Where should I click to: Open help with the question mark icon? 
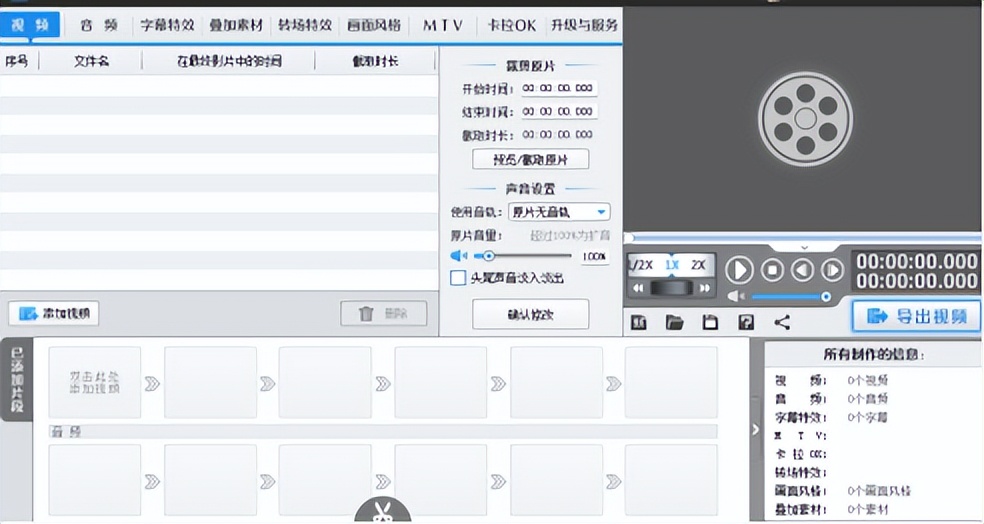746,322
